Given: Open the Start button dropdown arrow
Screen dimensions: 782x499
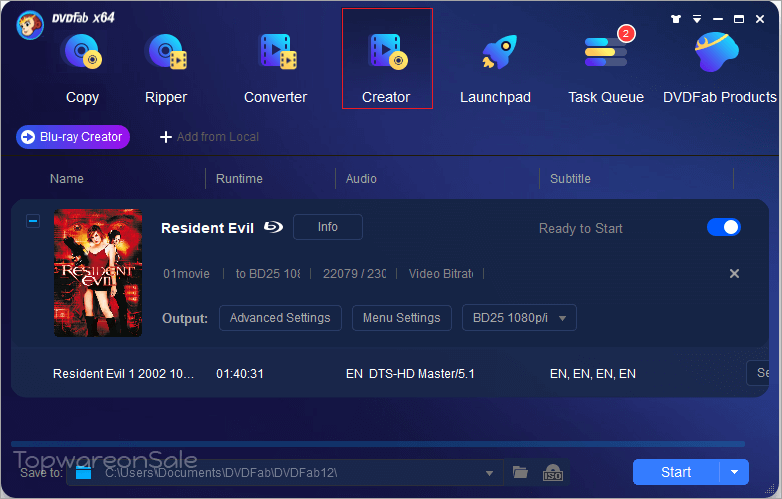Looking at the screenshot, I should click(734, 472).
